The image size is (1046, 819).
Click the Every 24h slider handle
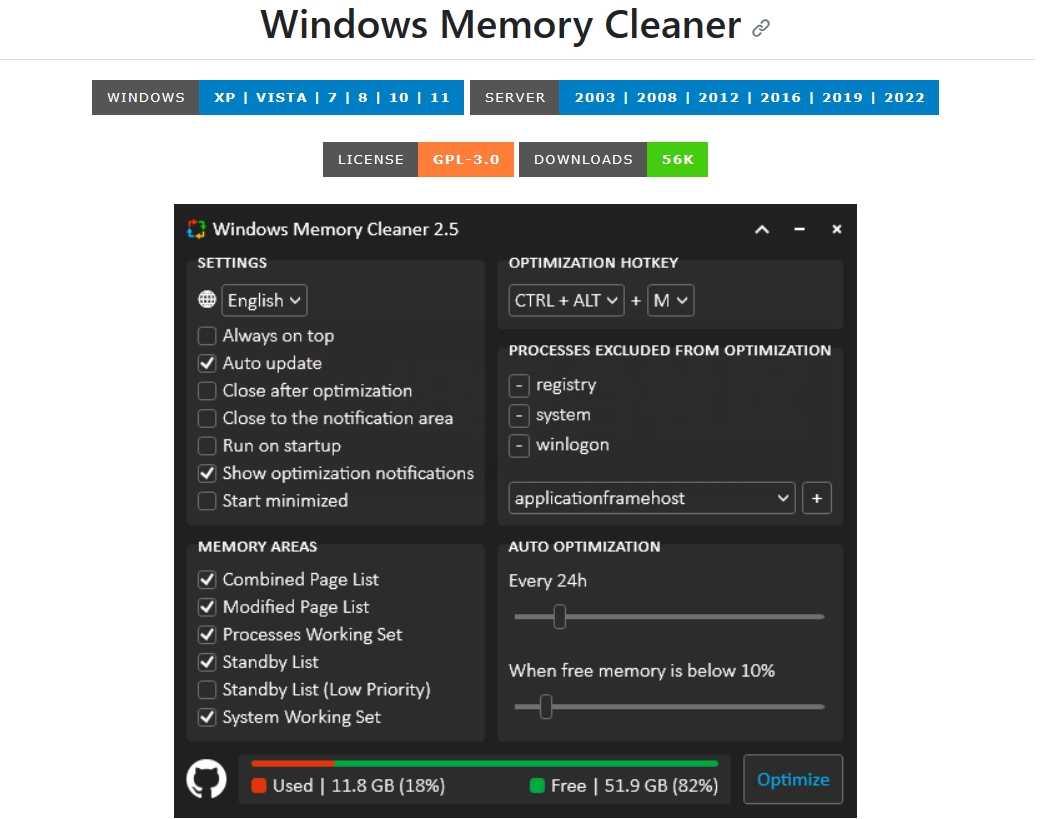click(560, 617)
